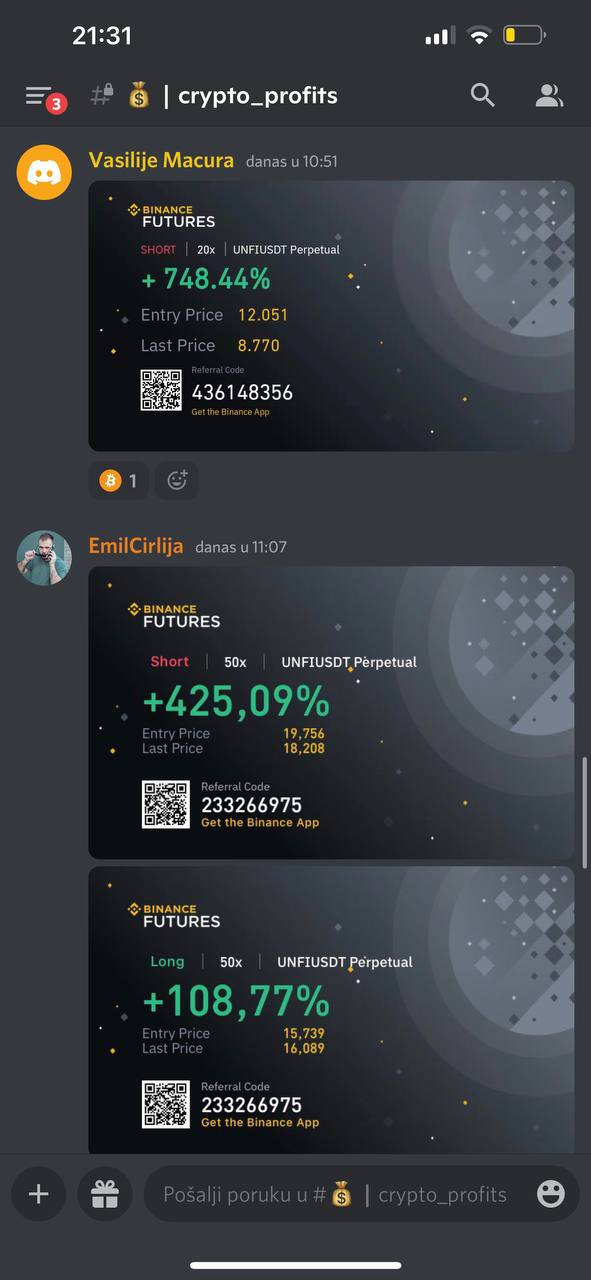Image resolution: width=591 pixels, height=1280 pixels.
Task: Open the plus attachment button
Action: tap(39, 1194)
